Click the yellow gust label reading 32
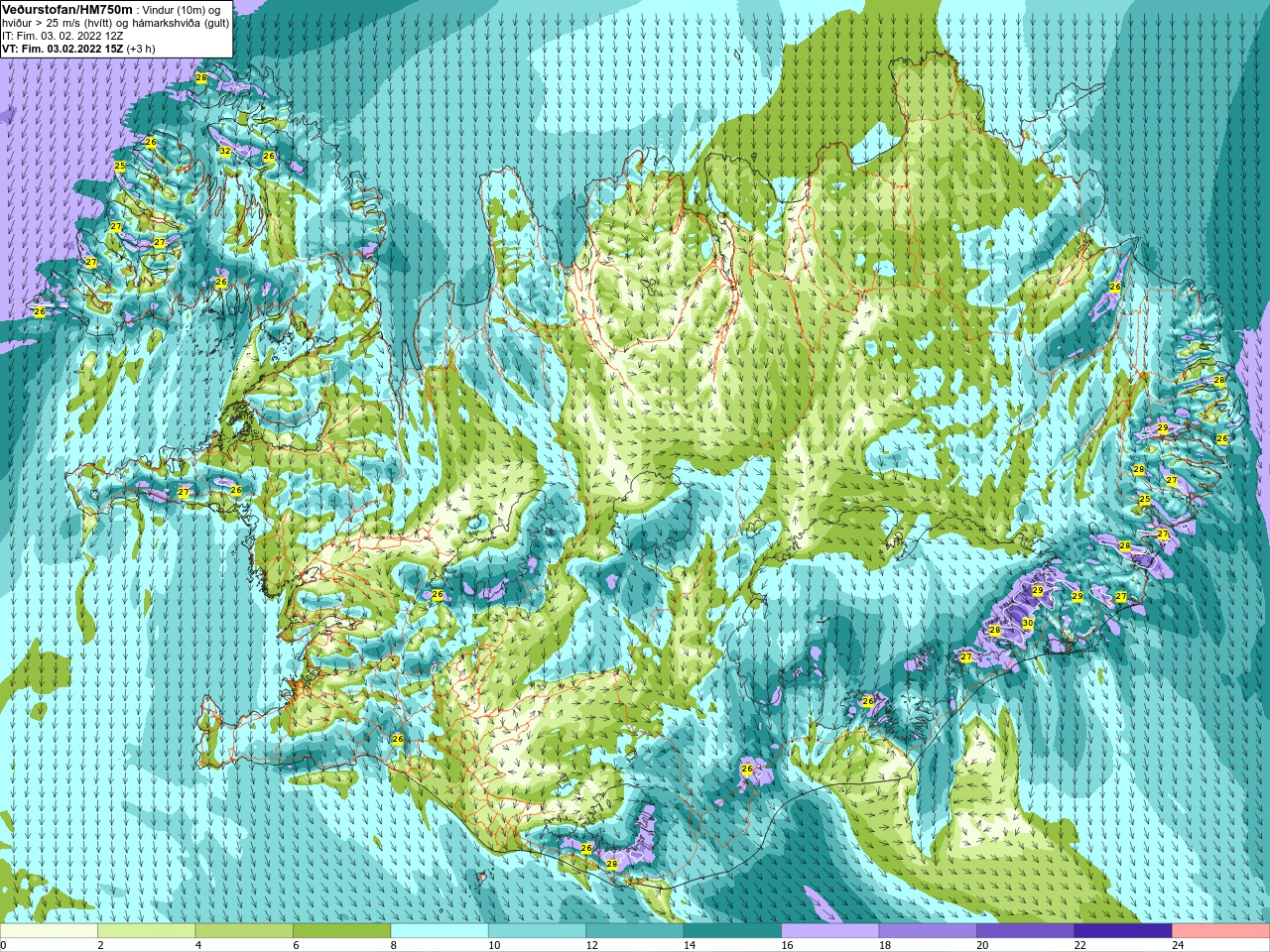The width and height of the screenshot is (1270, 952). point(225,152)
